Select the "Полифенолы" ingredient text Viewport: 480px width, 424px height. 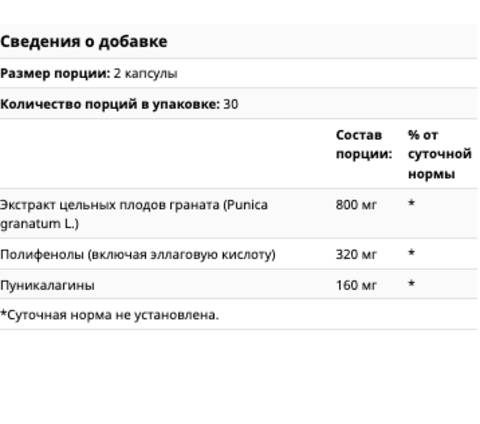[138, 254]
